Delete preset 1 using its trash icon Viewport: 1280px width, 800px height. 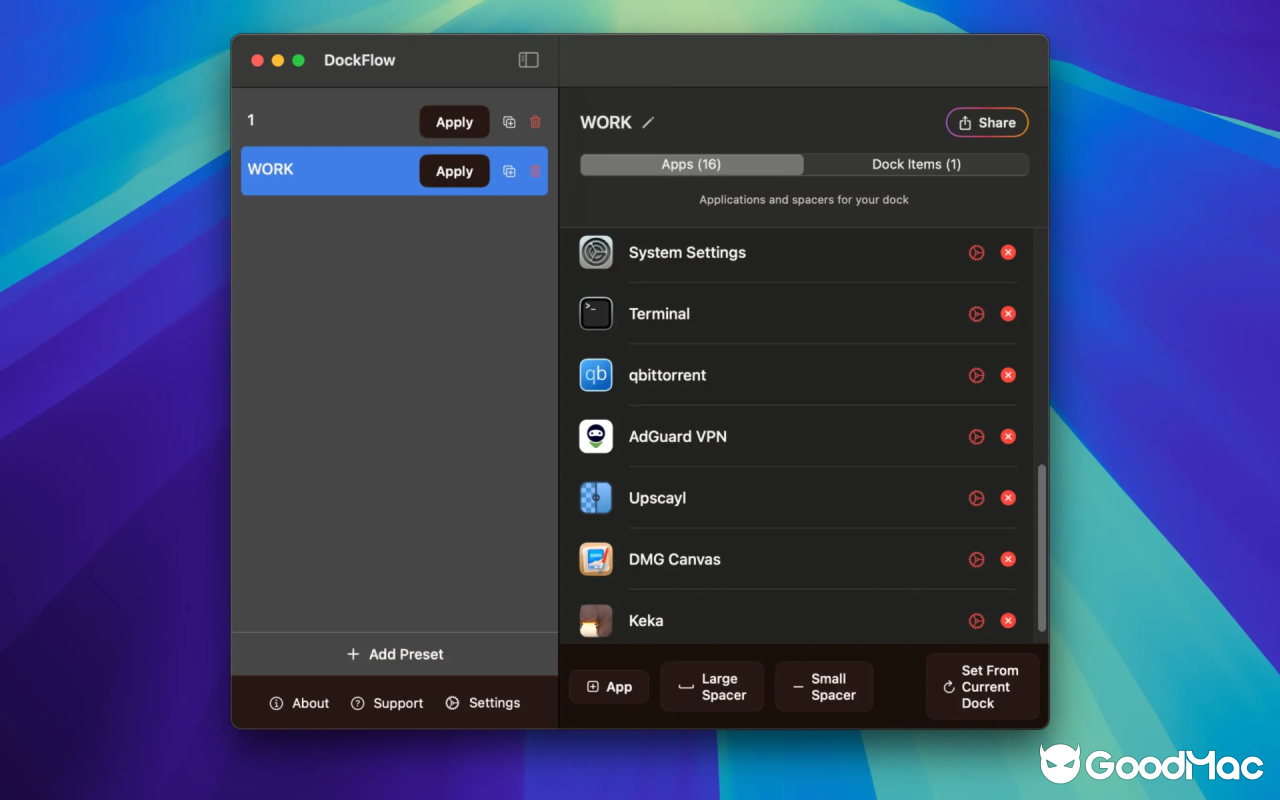[x=535, y=121]
